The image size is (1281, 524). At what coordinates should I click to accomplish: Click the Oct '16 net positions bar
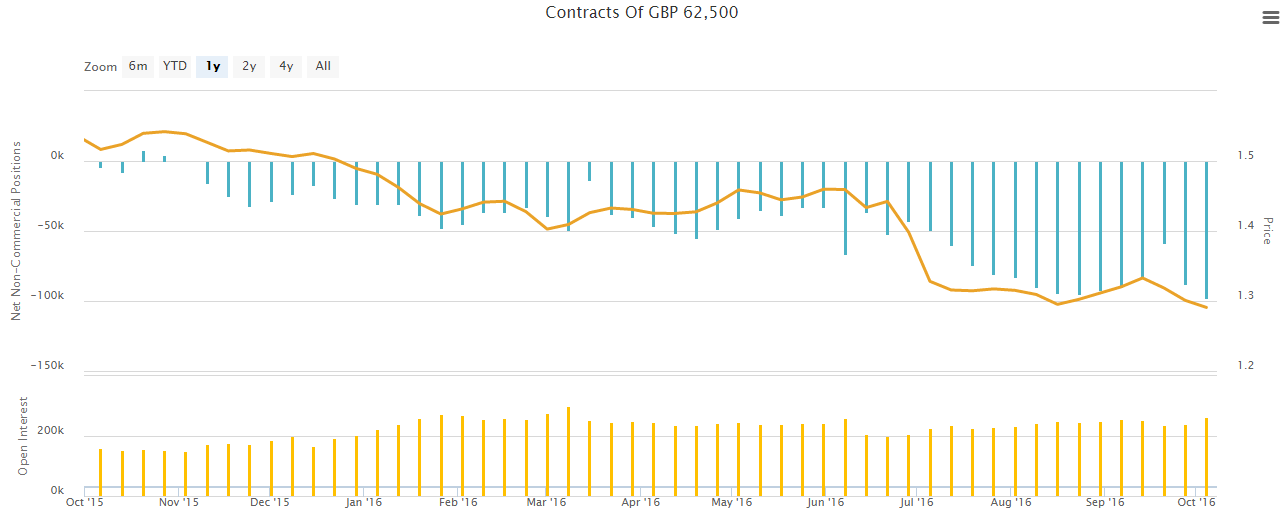click(1207, 230)
